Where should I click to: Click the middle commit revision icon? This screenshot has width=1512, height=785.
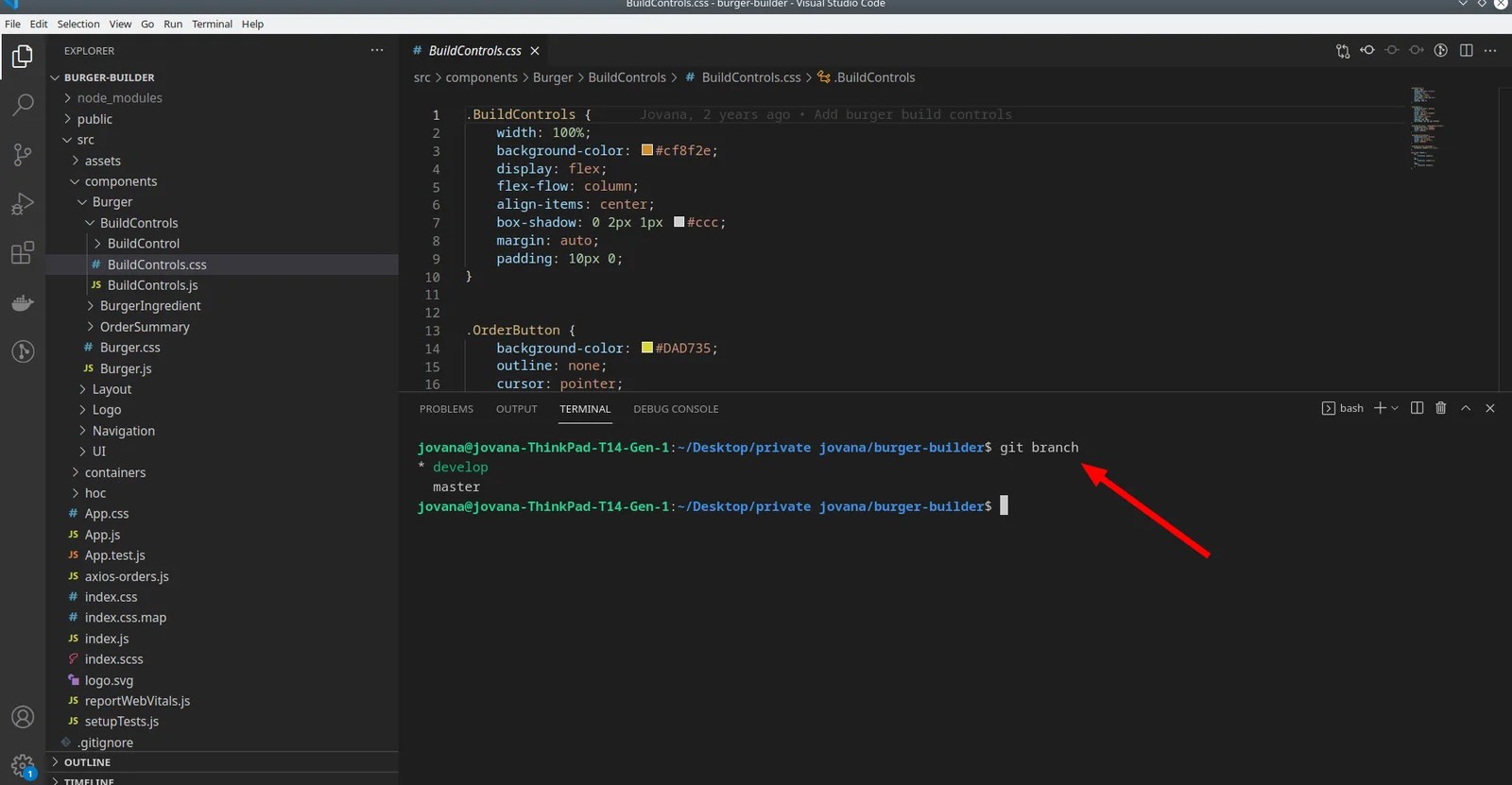[1392, 51]
